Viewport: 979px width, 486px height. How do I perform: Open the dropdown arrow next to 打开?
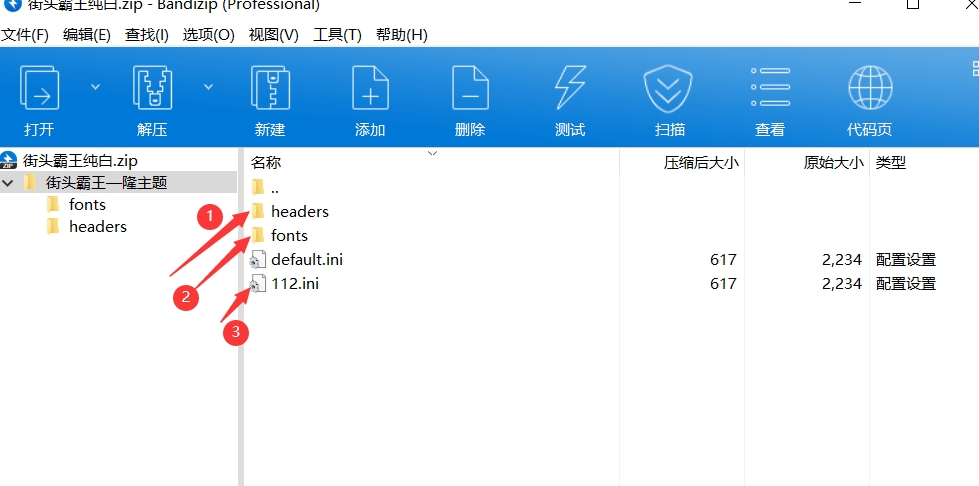[x=96, y=87]
